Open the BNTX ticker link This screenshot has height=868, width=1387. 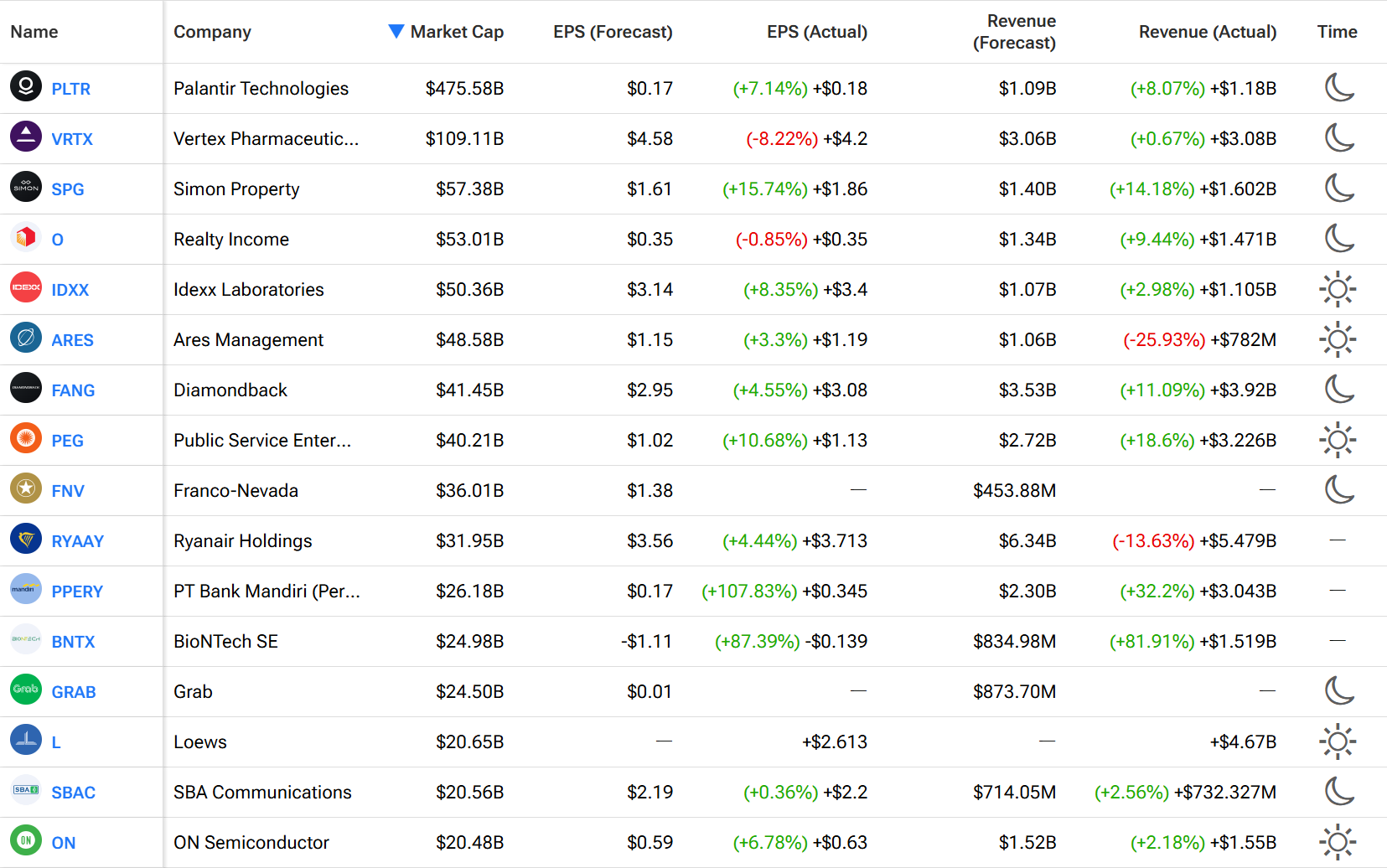coord(73,642)
